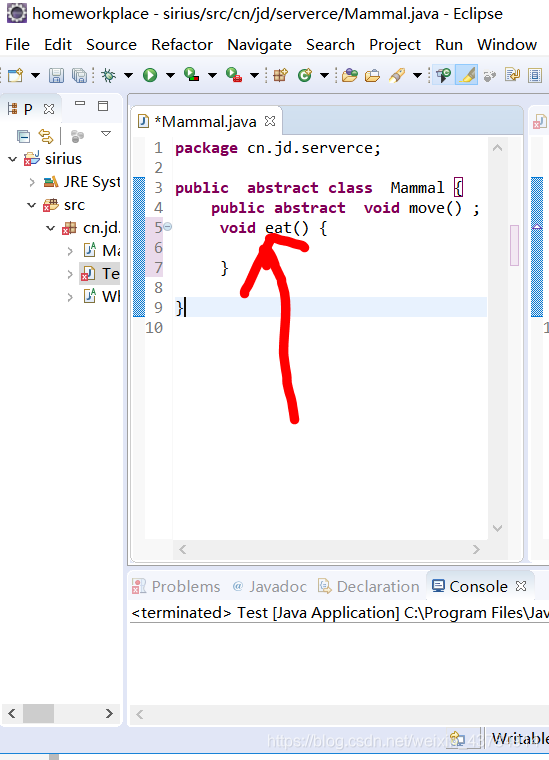Close the Mammal.java editor tab
Screen dimensions: 549x760
point(270,121)
